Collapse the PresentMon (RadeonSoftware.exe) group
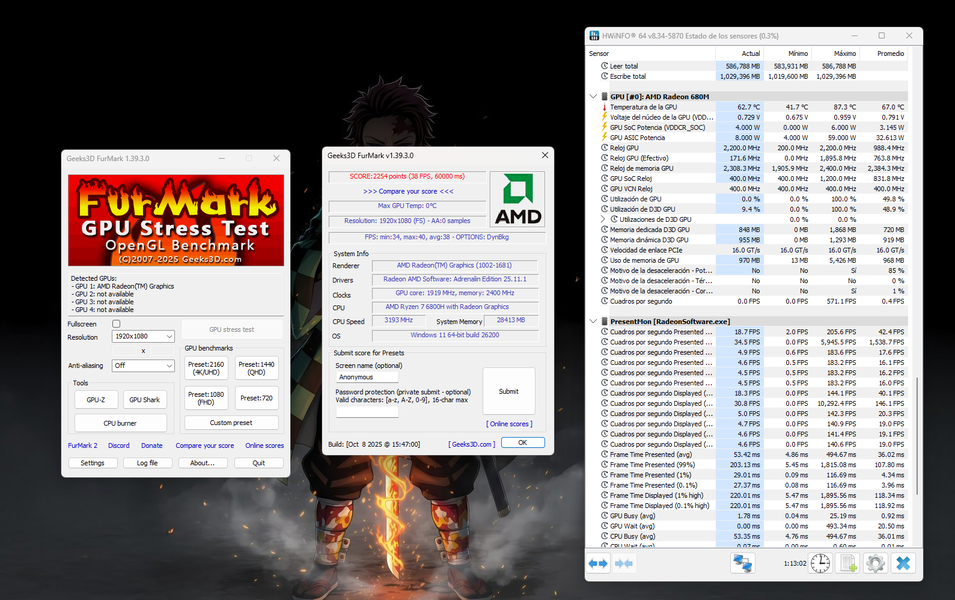The width and height of the screenshot is (955, 600). (x=594, y=321)
